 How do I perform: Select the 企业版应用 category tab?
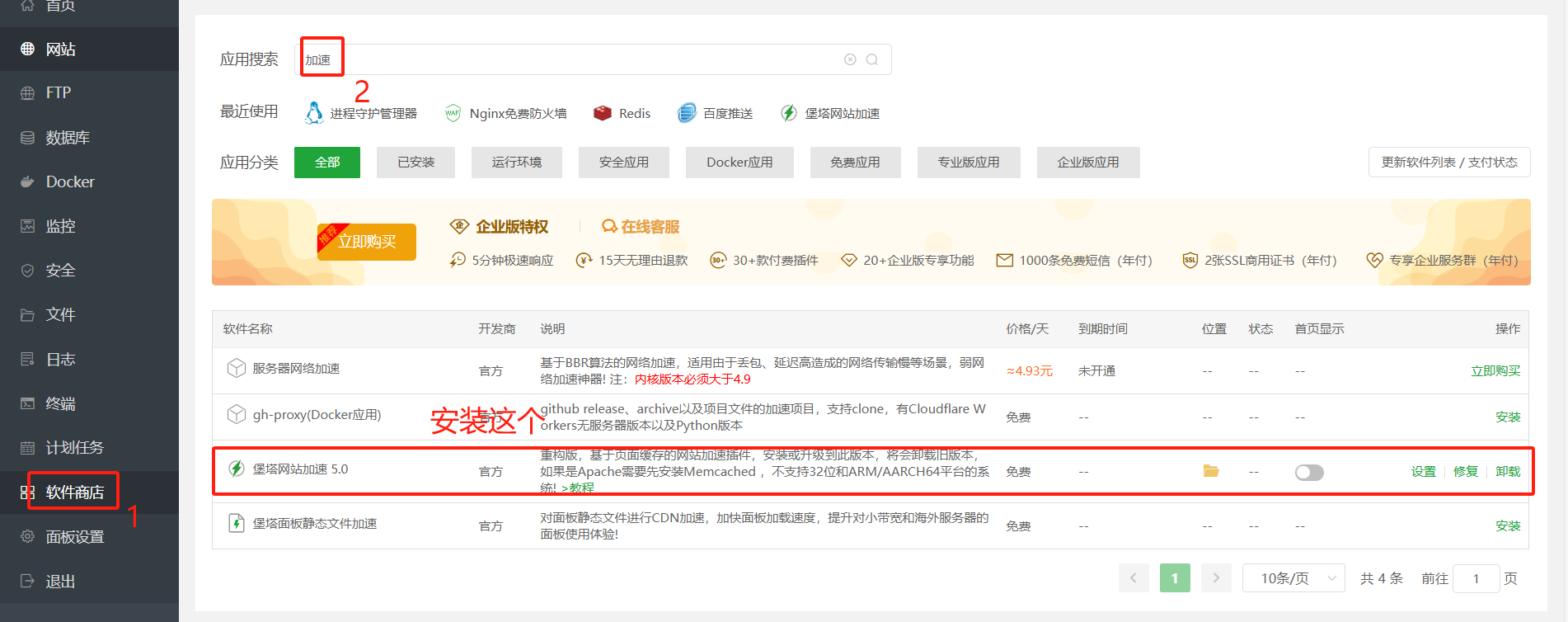tap(1088, 163)
